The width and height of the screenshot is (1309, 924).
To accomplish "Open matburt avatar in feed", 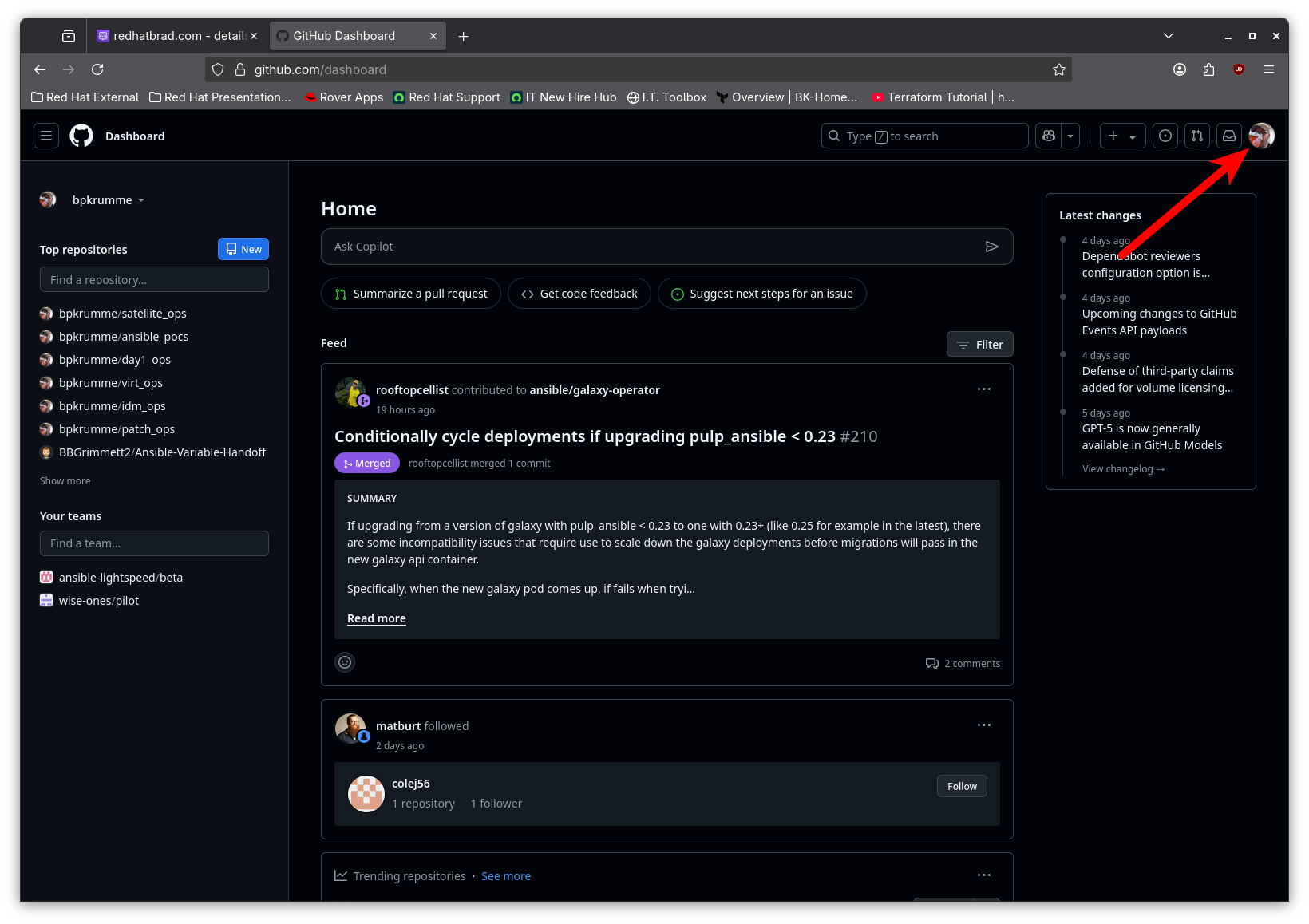I will 350,729.
